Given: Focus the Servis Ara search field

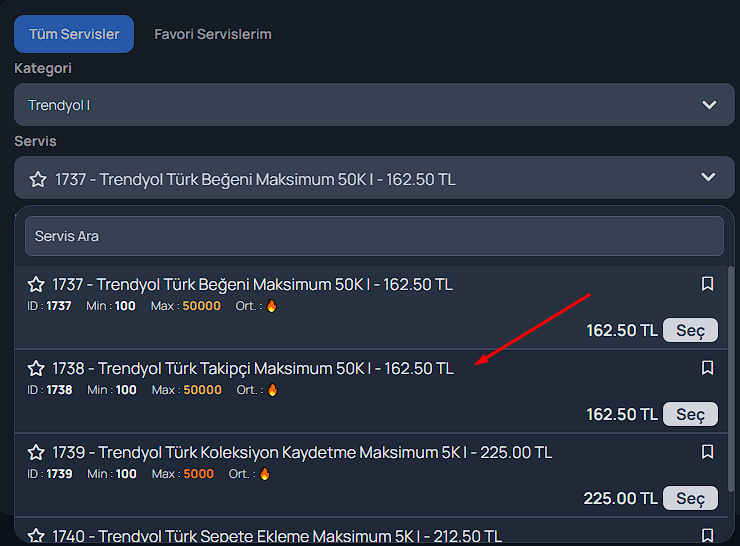Looking at the screenshot, I should click(x=374, y=236).
